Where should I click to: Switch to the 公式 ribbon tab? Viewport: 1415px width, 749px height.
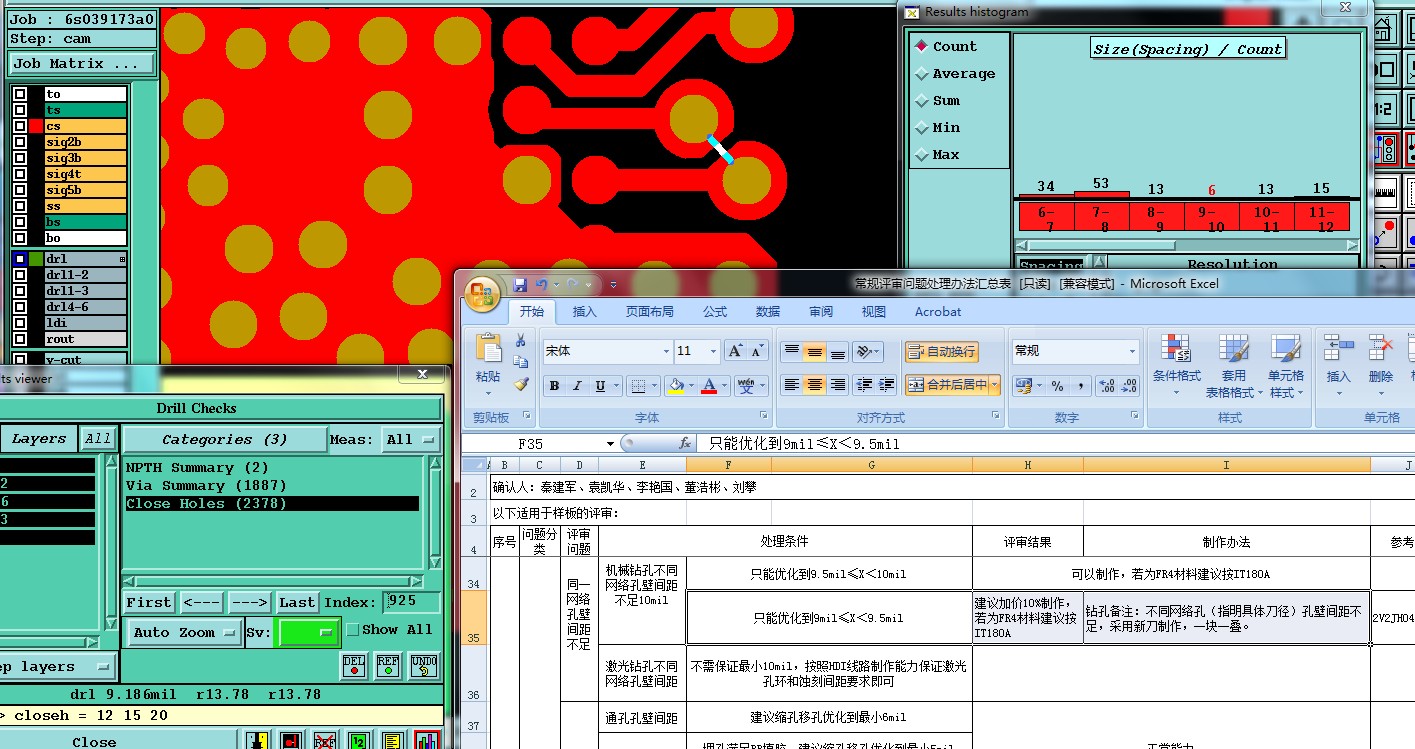(715, 312)
